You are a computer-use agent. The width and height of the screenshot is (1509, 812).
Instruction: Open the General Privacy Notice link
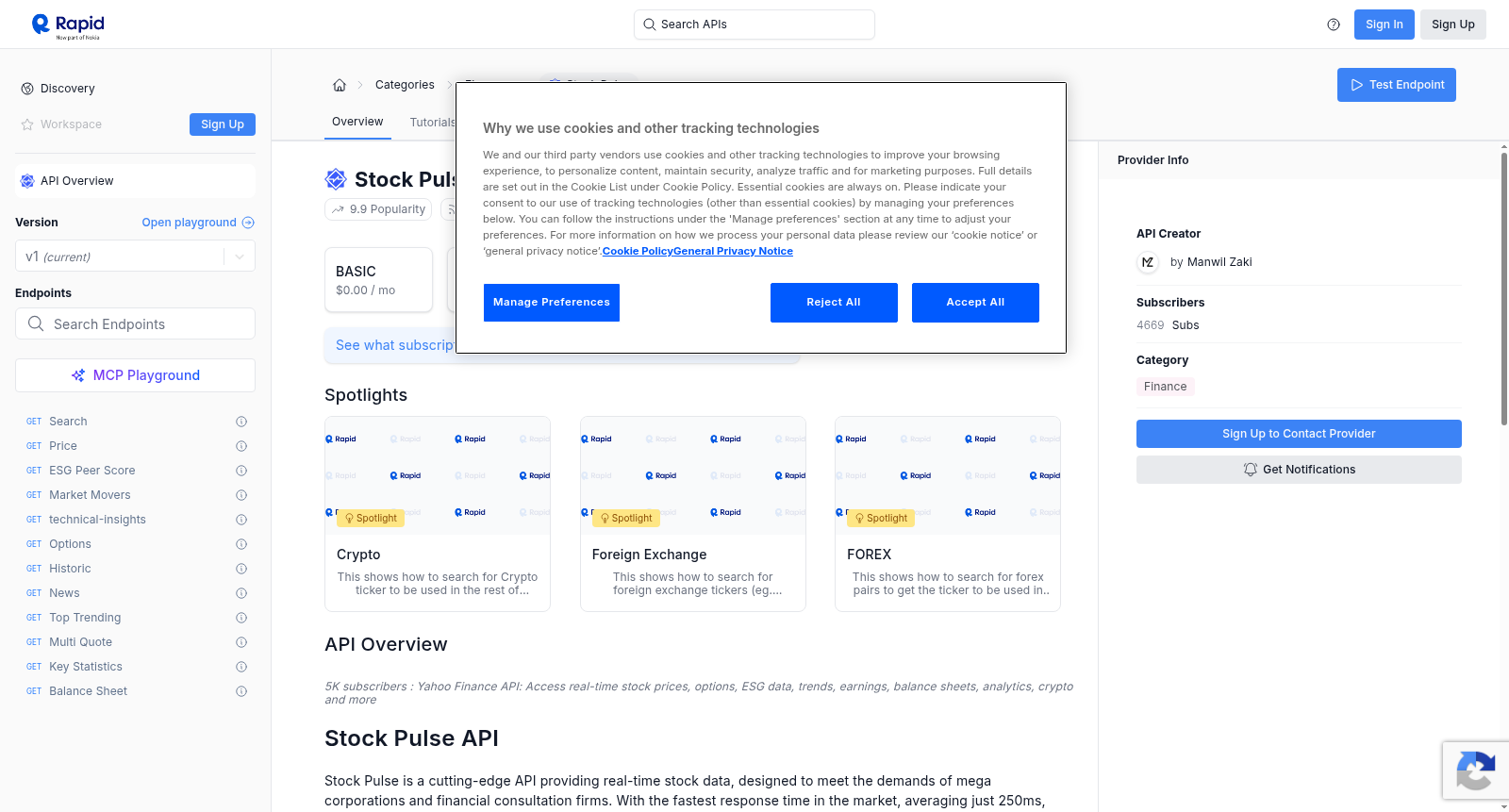pos(733,251)
